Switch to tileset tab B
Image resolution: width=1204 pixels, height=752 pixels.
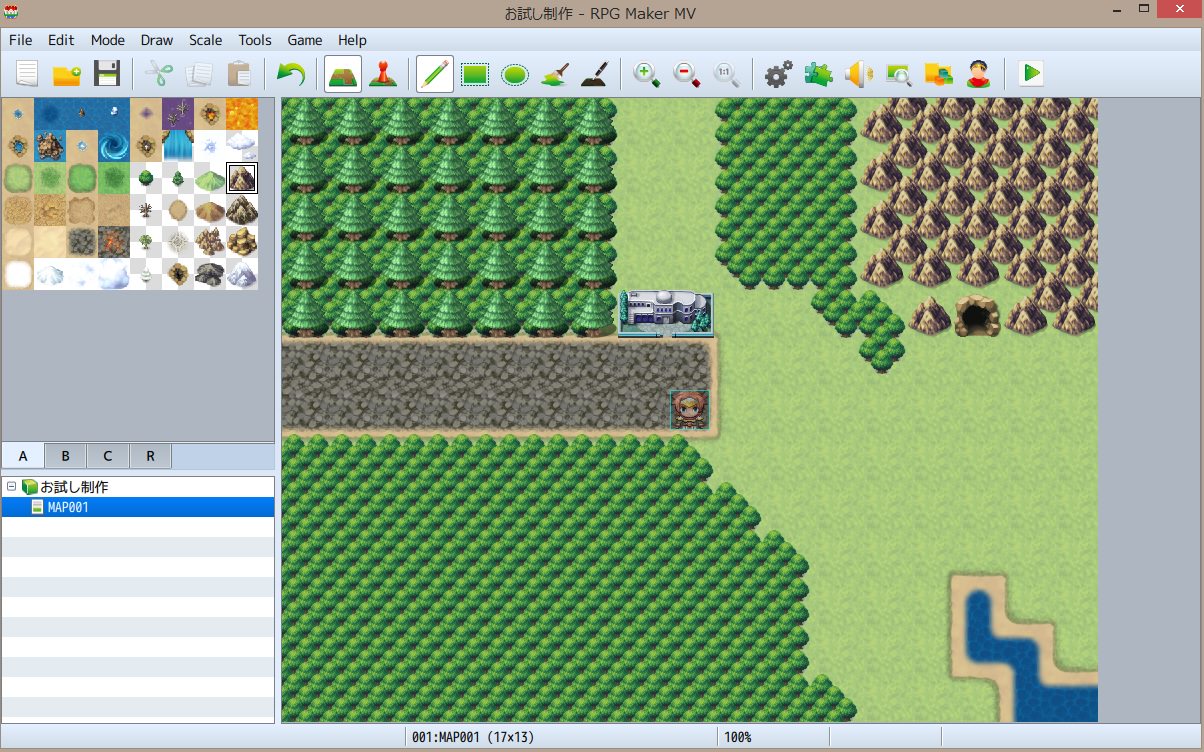pyautogui.click(x=65, y=456)
